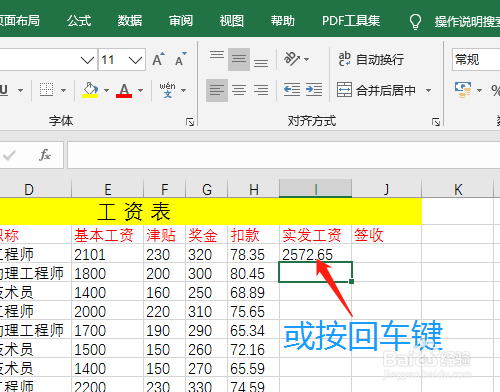Click the borders icon
This screenshot has width=500, height=392.
tap(47, 90)
